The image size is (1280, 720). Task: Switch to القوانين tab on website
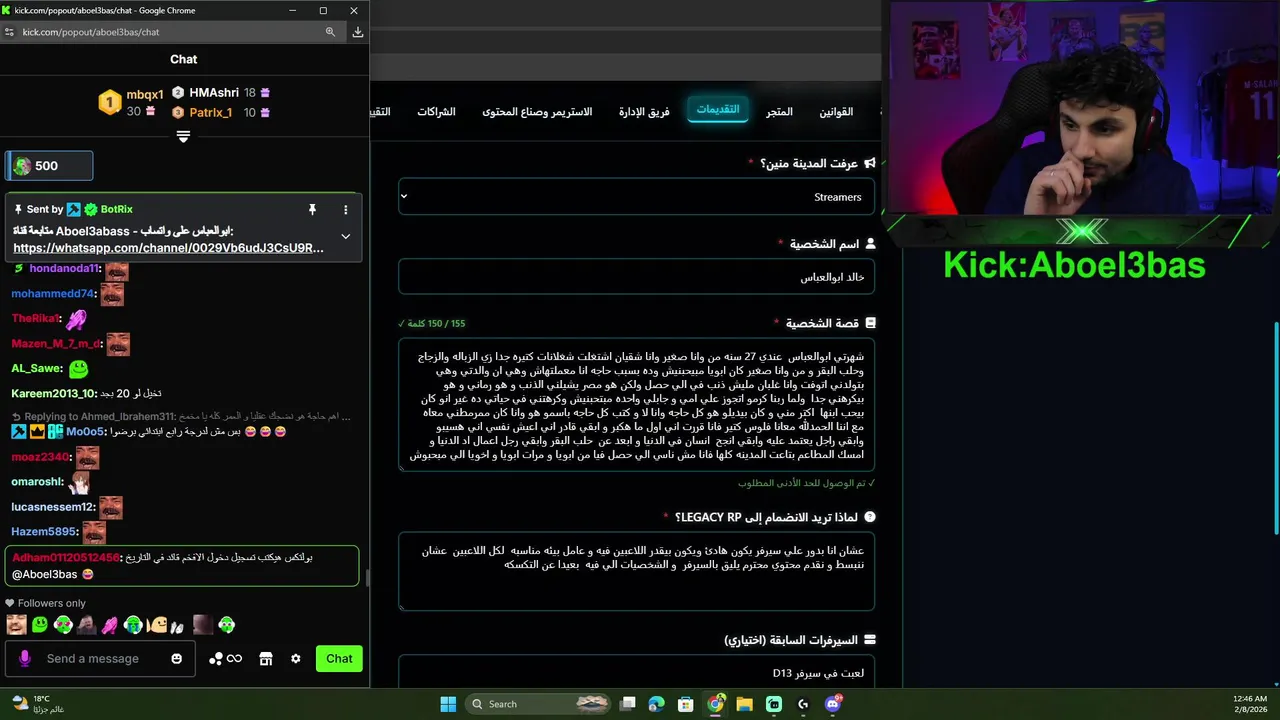836,111
